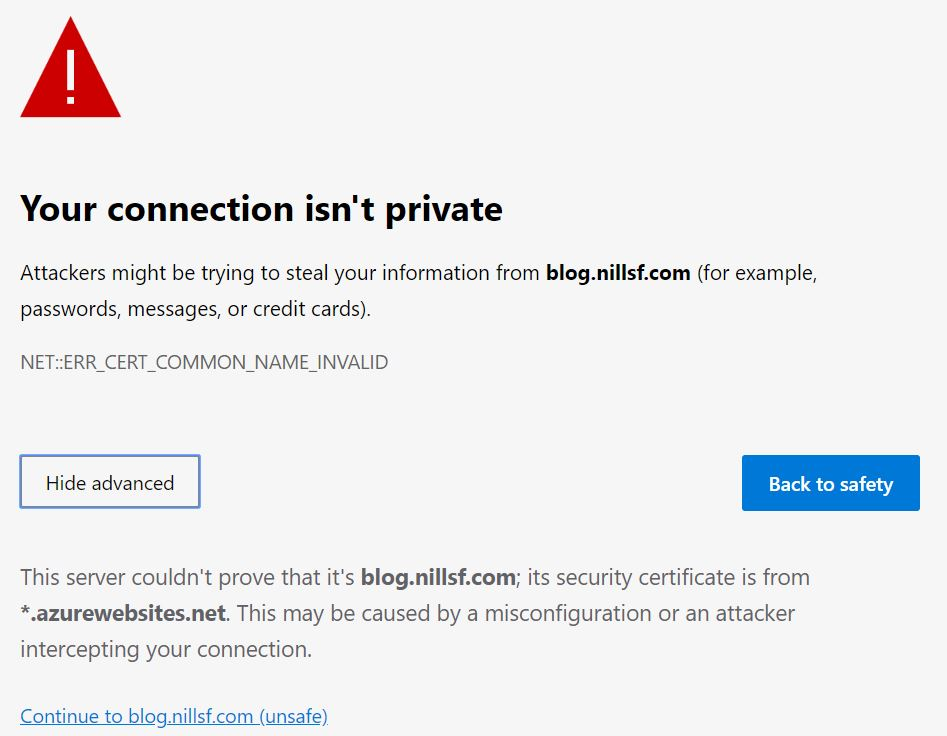Click the "(for example," text
947x736 pixels.
point(757,273)
